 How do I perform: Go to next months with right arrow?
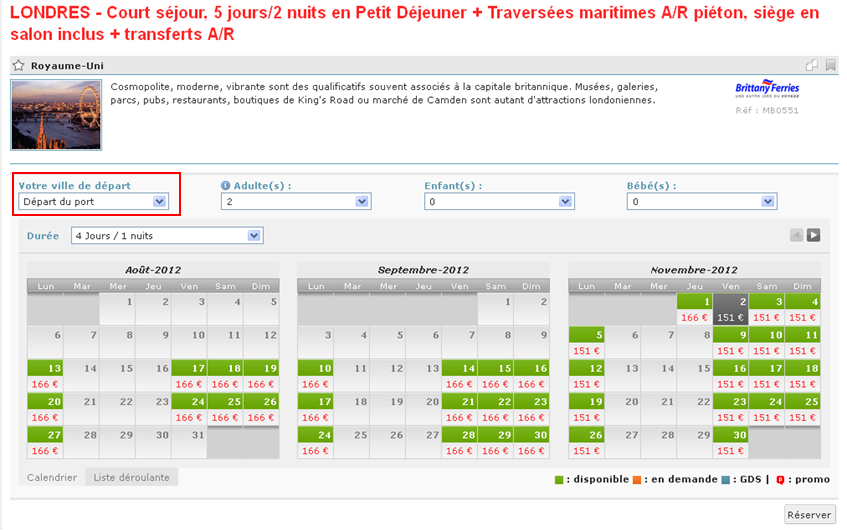pos(814,235)
